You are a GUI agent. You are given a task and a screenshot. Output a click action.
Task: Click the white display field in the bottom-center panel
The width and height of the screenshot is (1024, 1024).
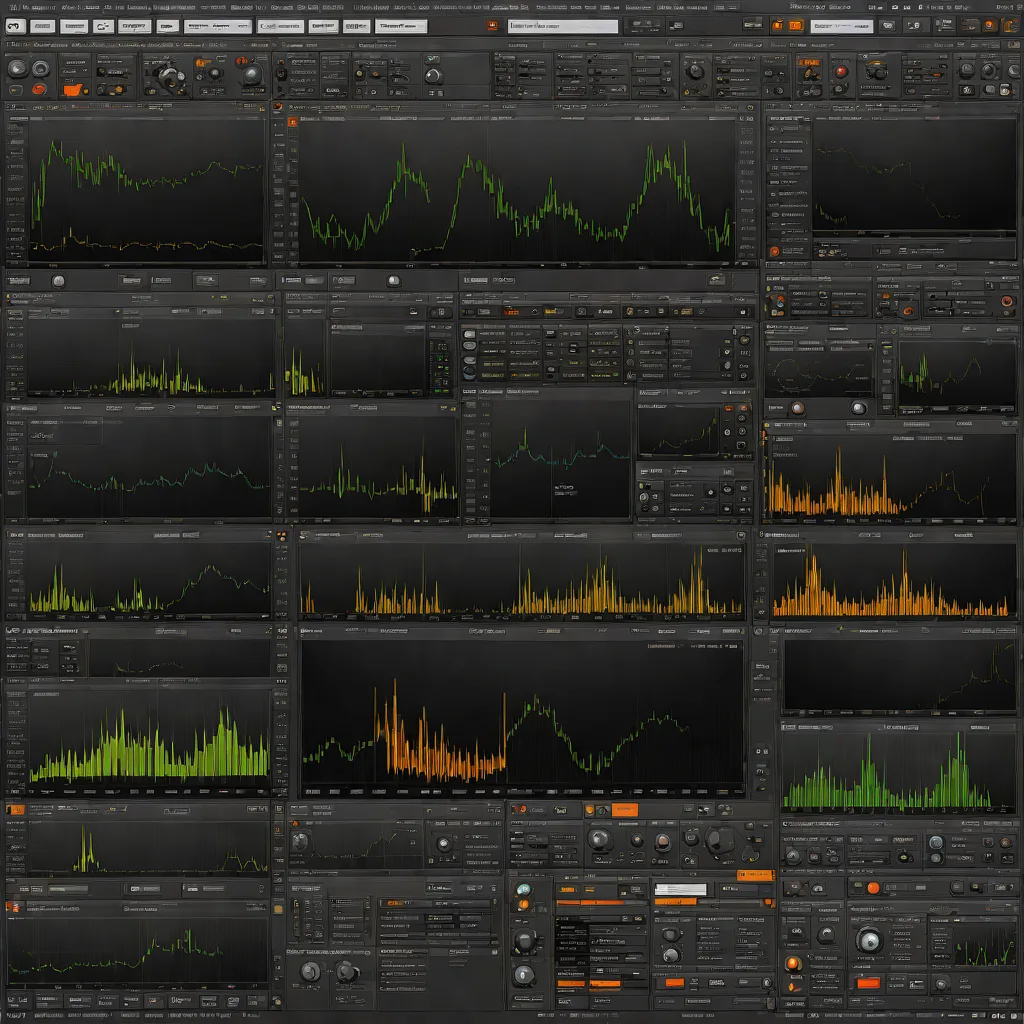[680, 889]
